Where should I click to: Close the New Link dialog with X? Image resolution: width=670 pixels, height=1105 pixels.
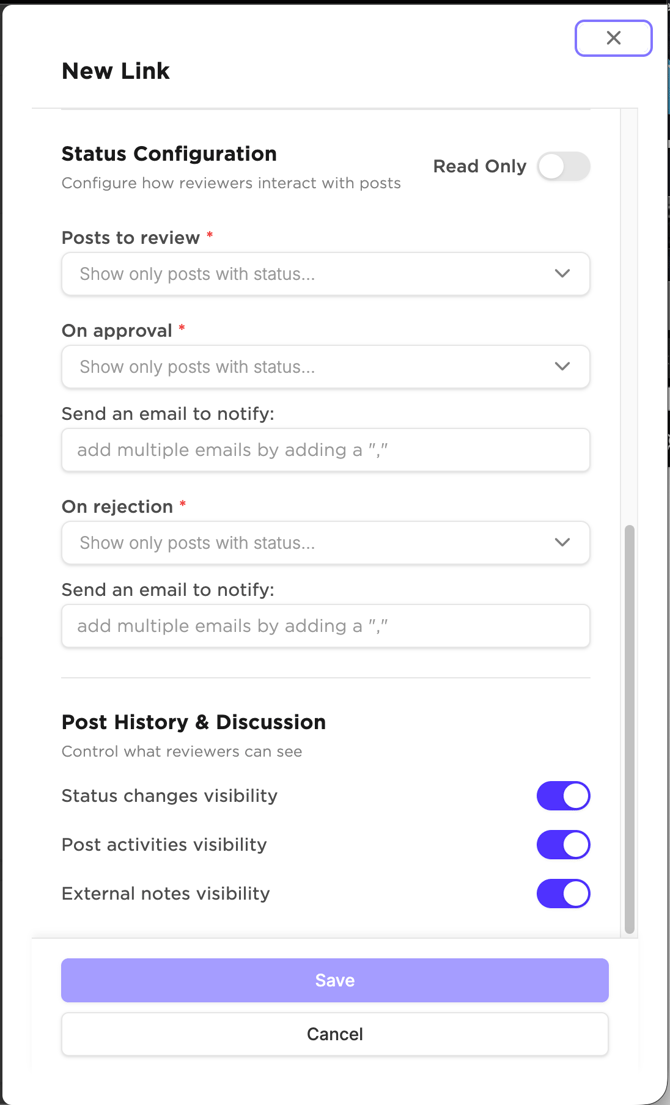coord(613,38)
